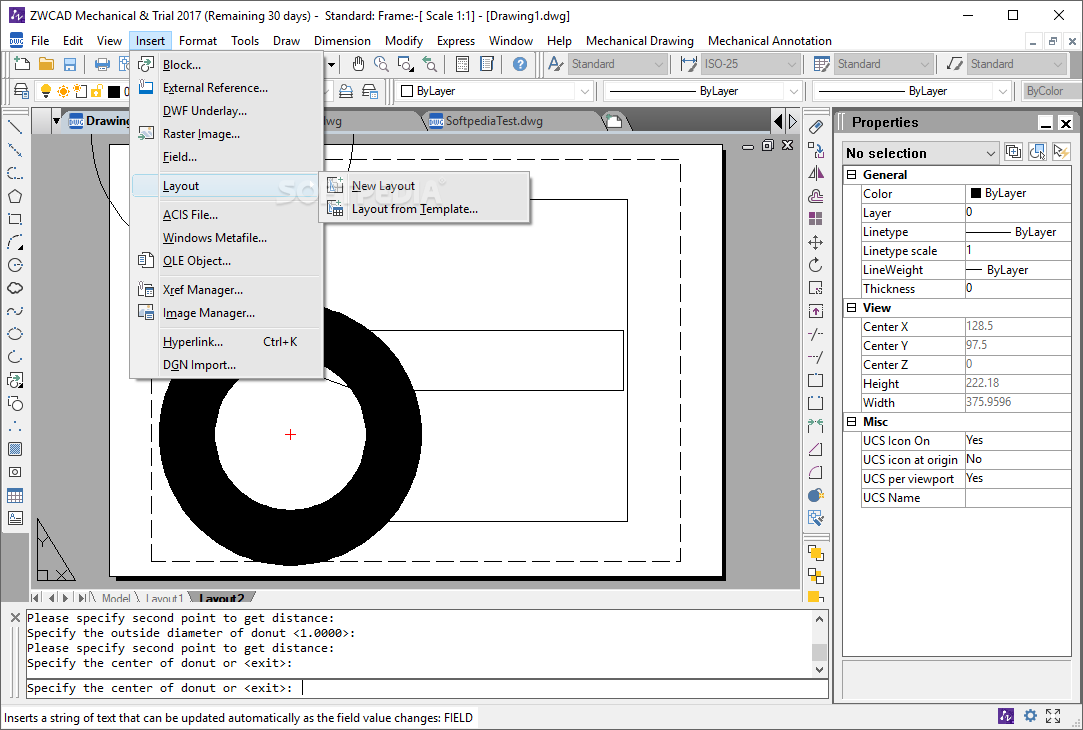Select the Arc draw tool
Image resolution: width=1083 pixels, height=730 pixels.
pos(15,242)
